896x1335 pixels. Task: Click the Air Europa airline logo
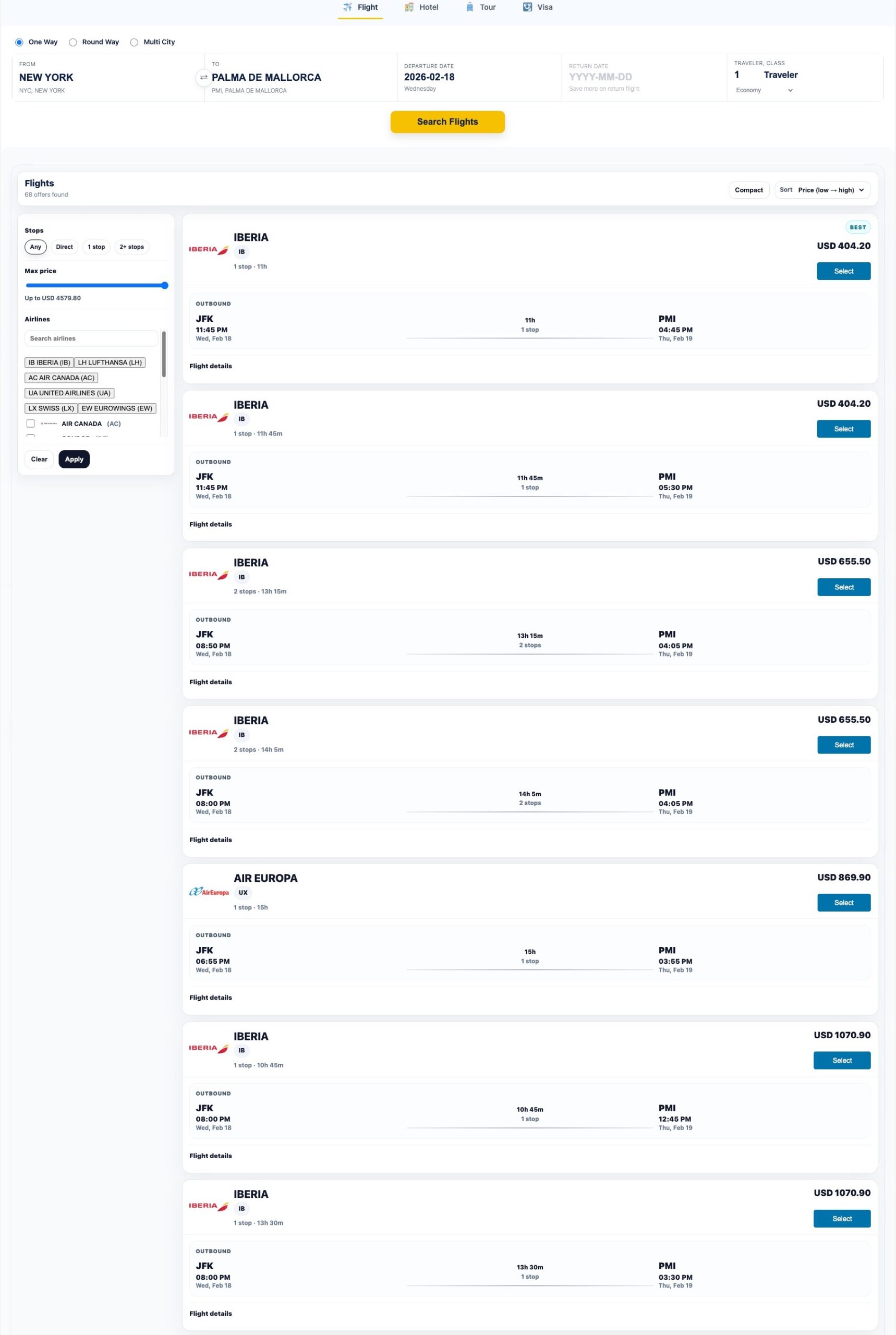click(210, 892)
